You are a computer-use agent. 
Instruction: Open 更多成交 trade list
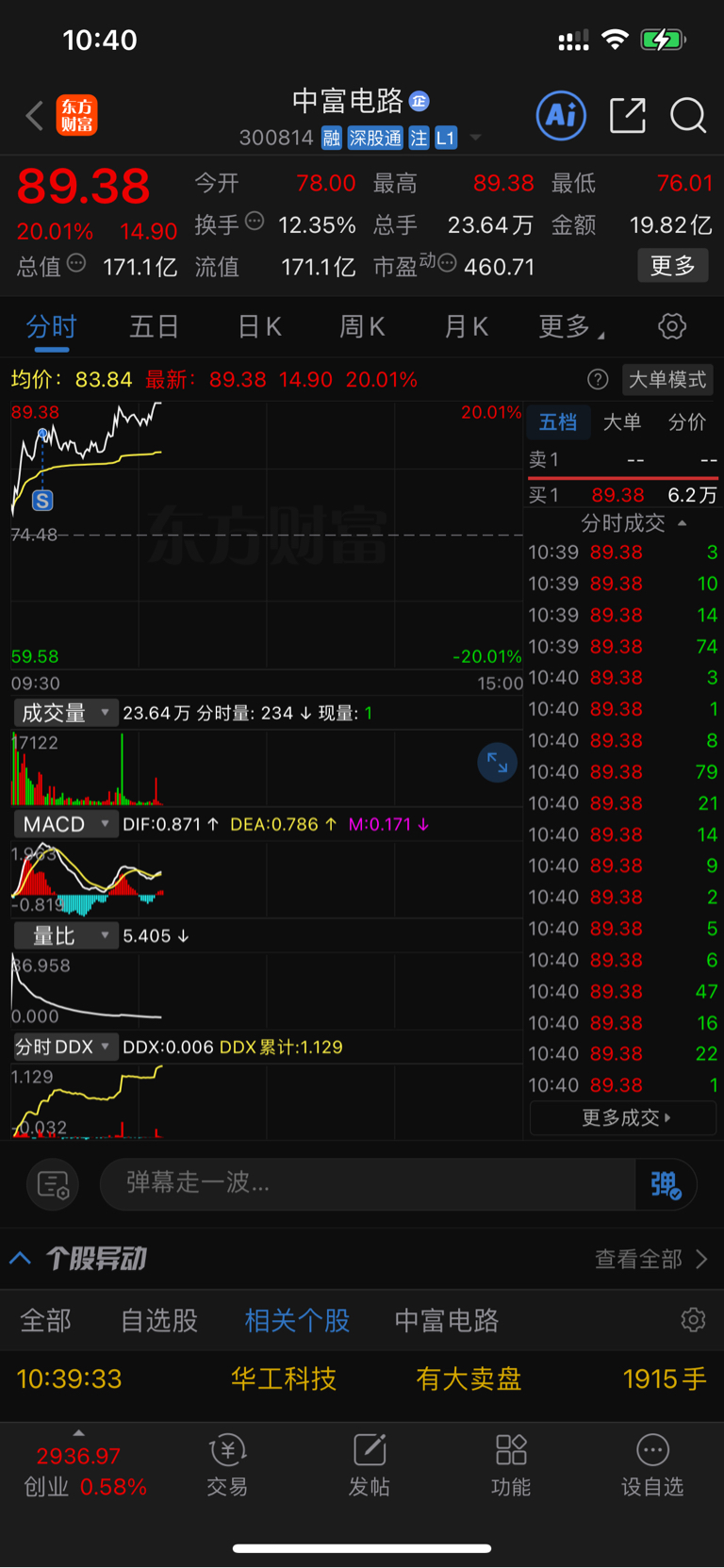click(x=623, y=1118)
